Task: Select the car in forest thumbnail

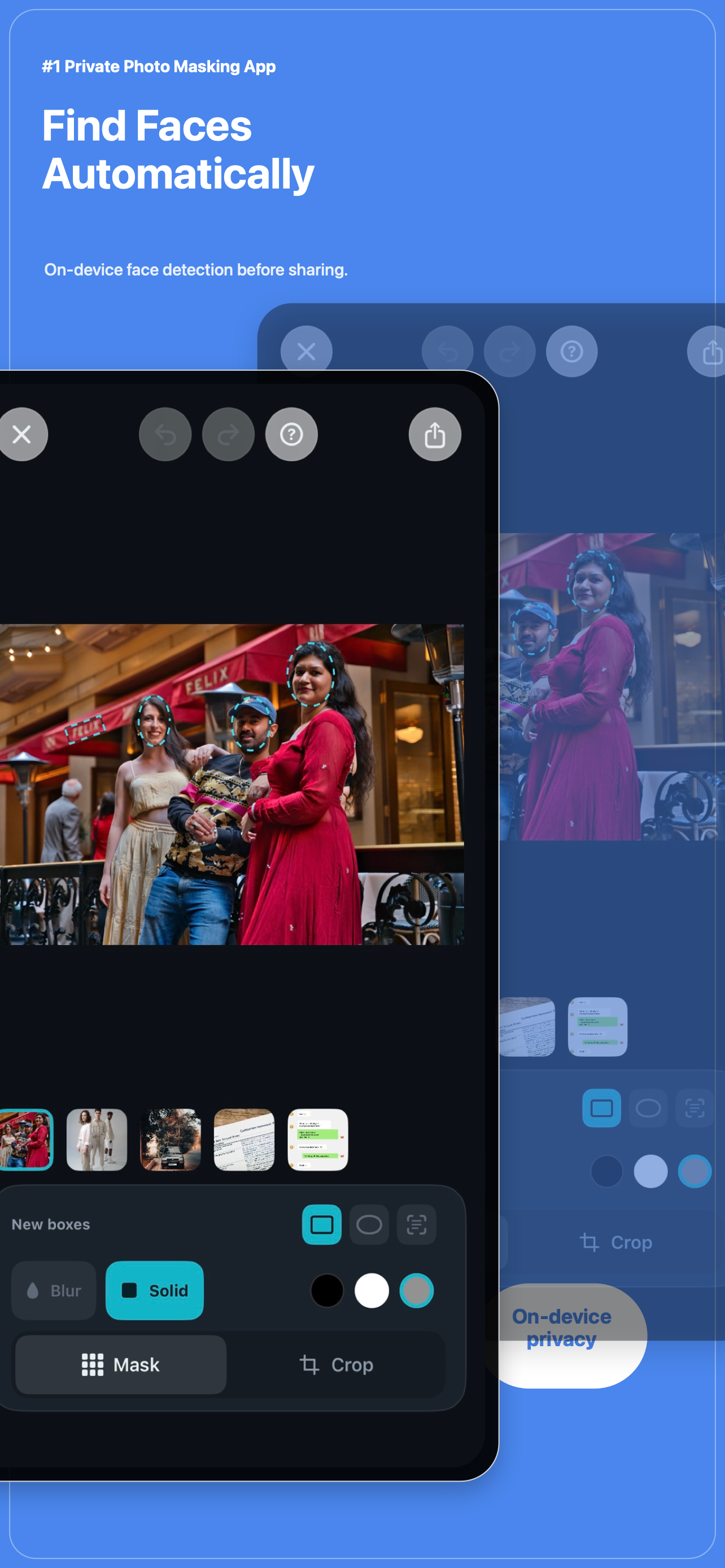Action: pos(171,1140)
